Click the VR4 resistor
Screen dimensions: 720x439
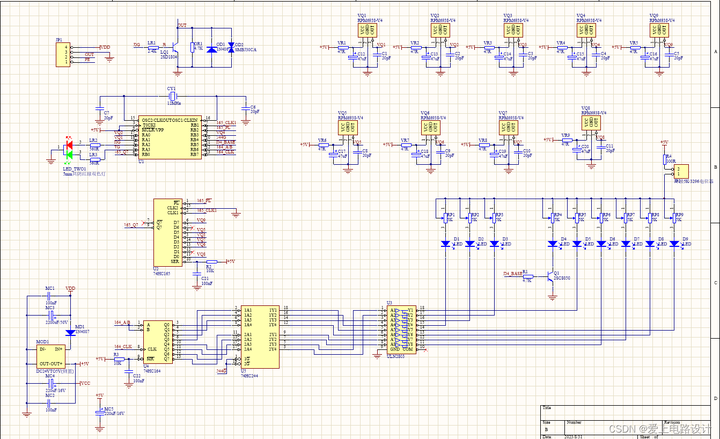561,47
